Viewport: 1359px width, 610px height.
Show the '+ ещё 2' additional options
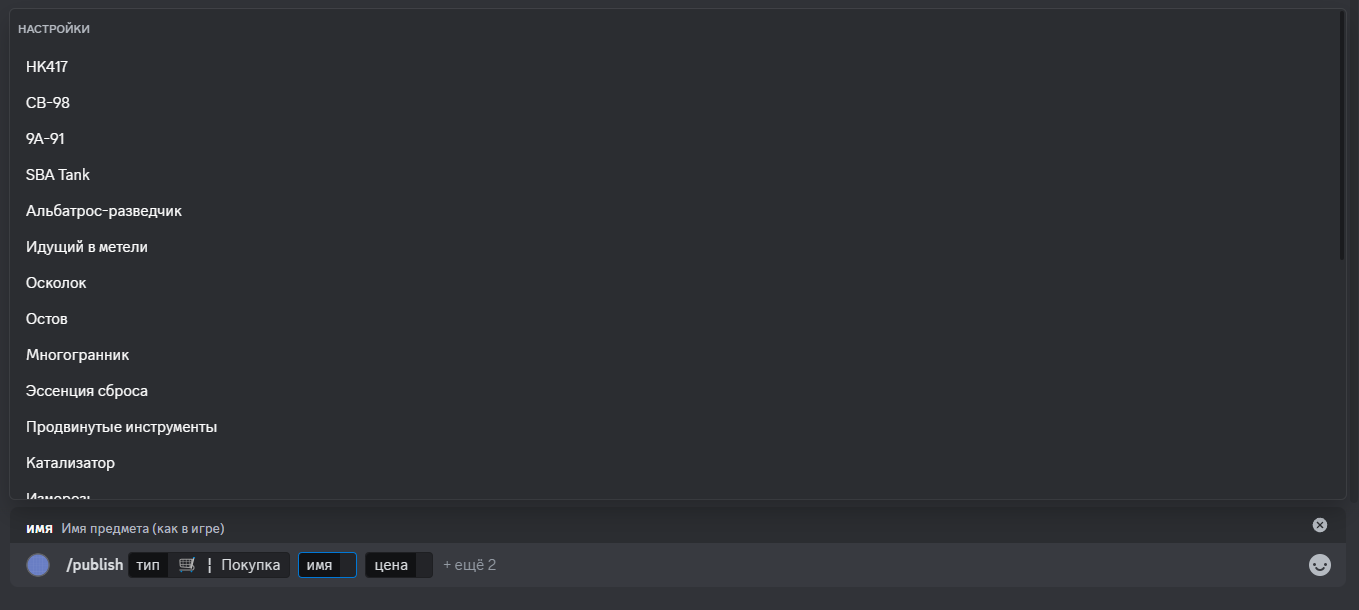470,565
